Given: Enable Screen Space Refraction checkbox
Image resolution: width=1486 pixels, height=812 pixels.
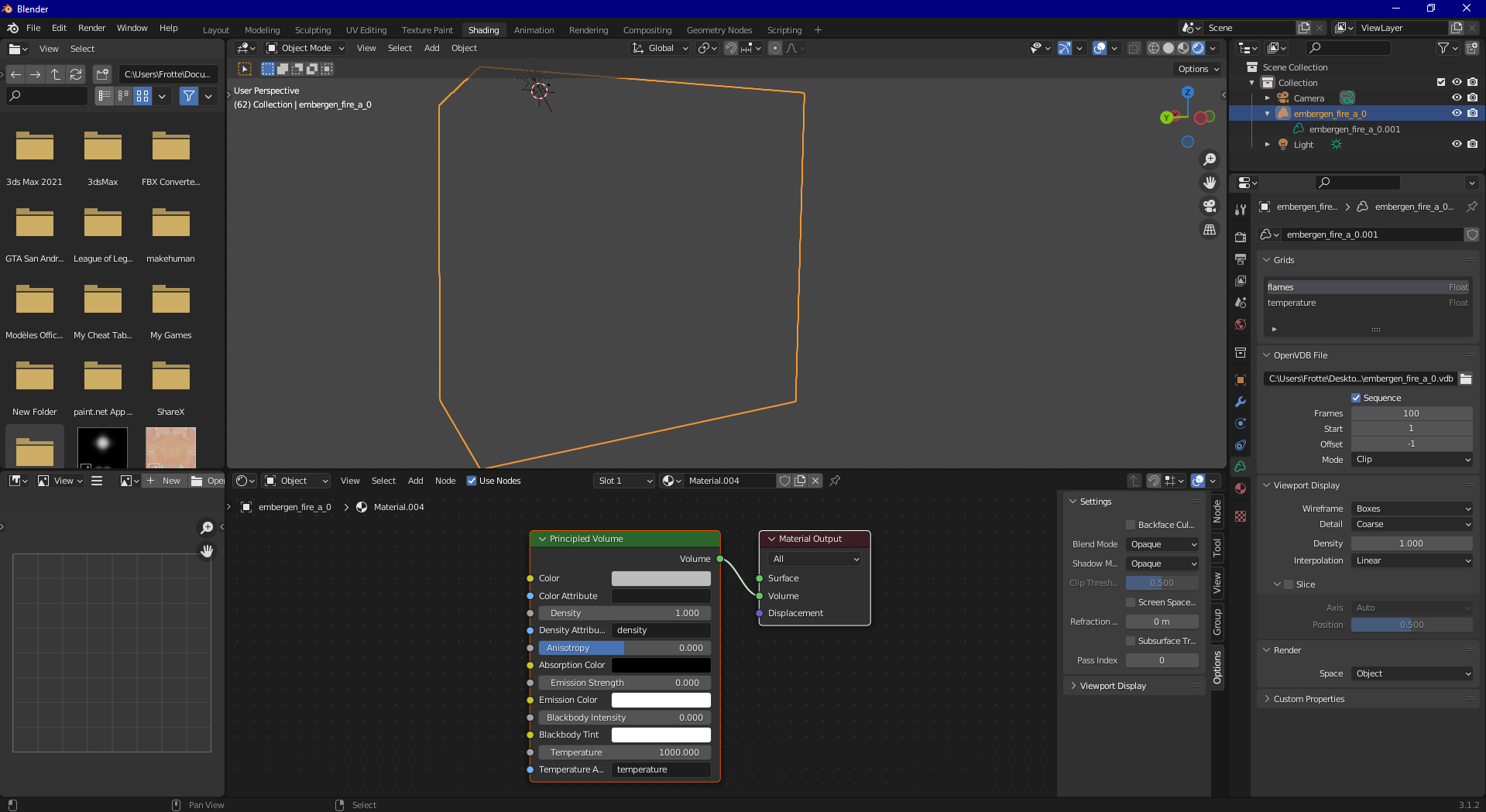Looking at the screenshot, I should click(x=1131, y=602).
